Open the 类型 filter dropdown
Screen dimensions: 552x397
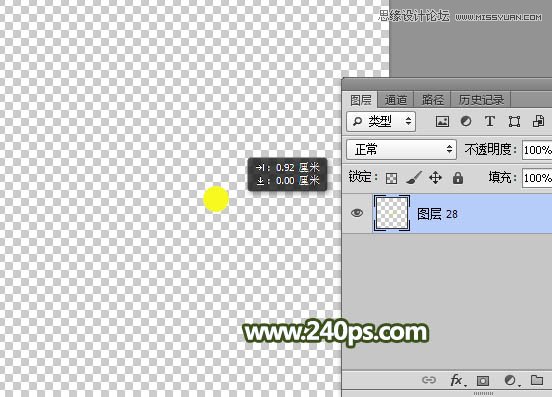381,121
